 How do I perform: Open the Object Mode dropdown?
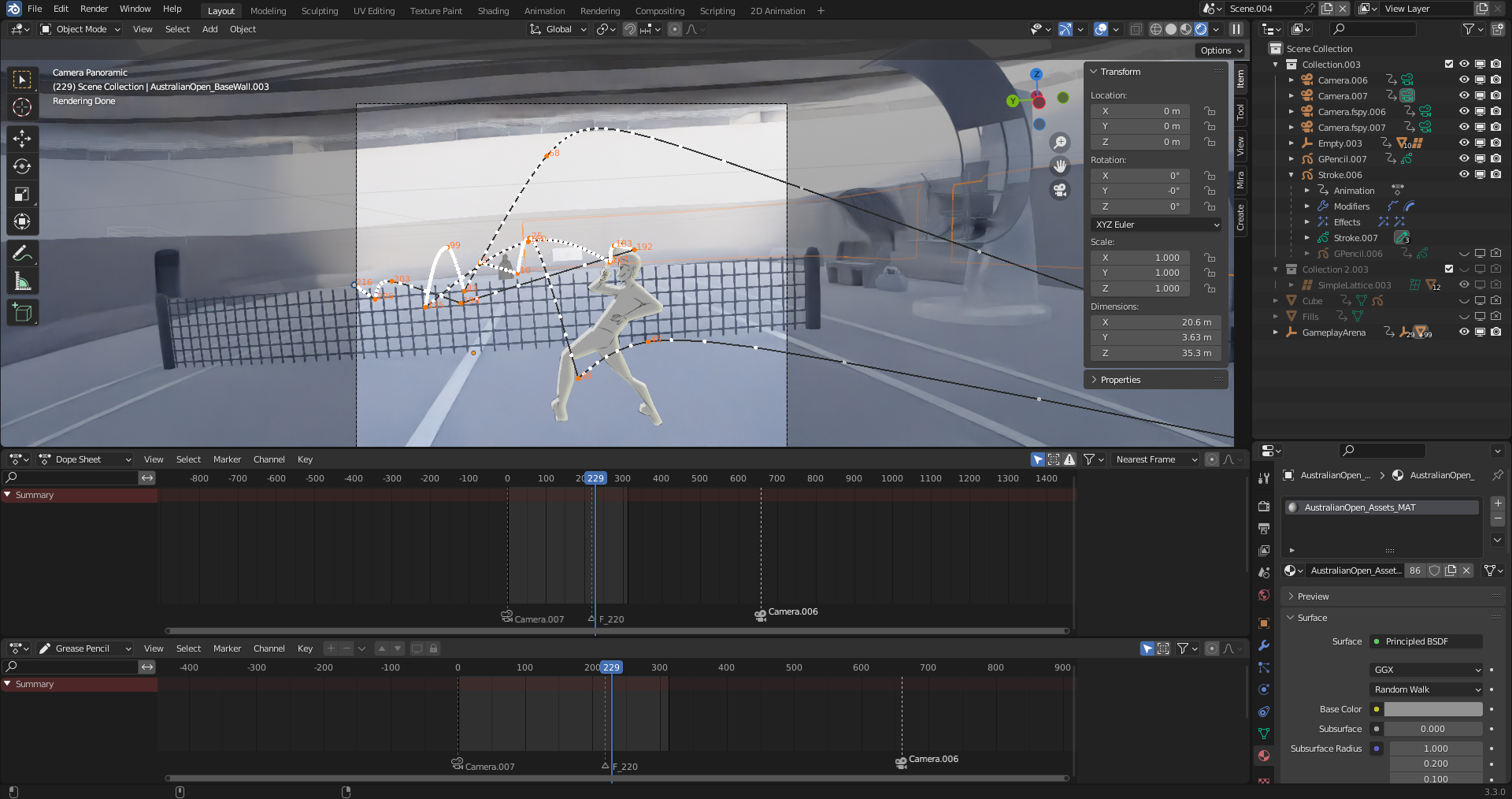coord(80,29)
